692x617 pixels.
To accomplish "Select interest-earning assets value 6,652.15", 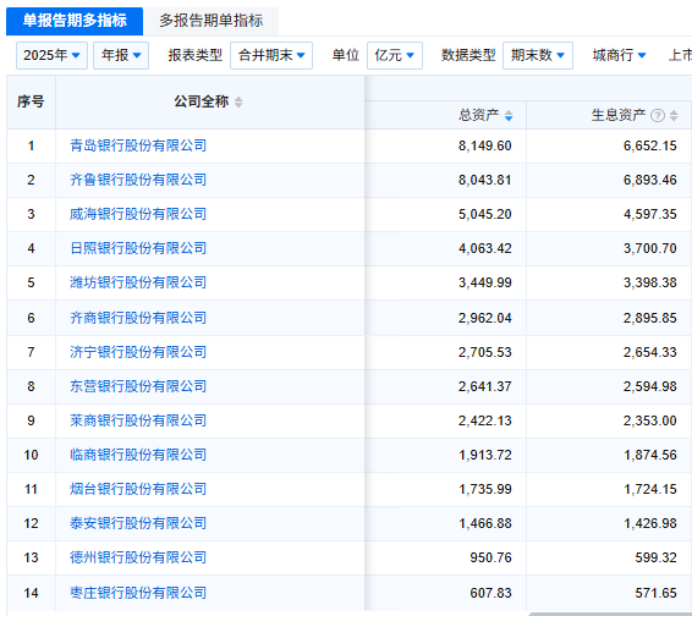I will tap(650, 146).
